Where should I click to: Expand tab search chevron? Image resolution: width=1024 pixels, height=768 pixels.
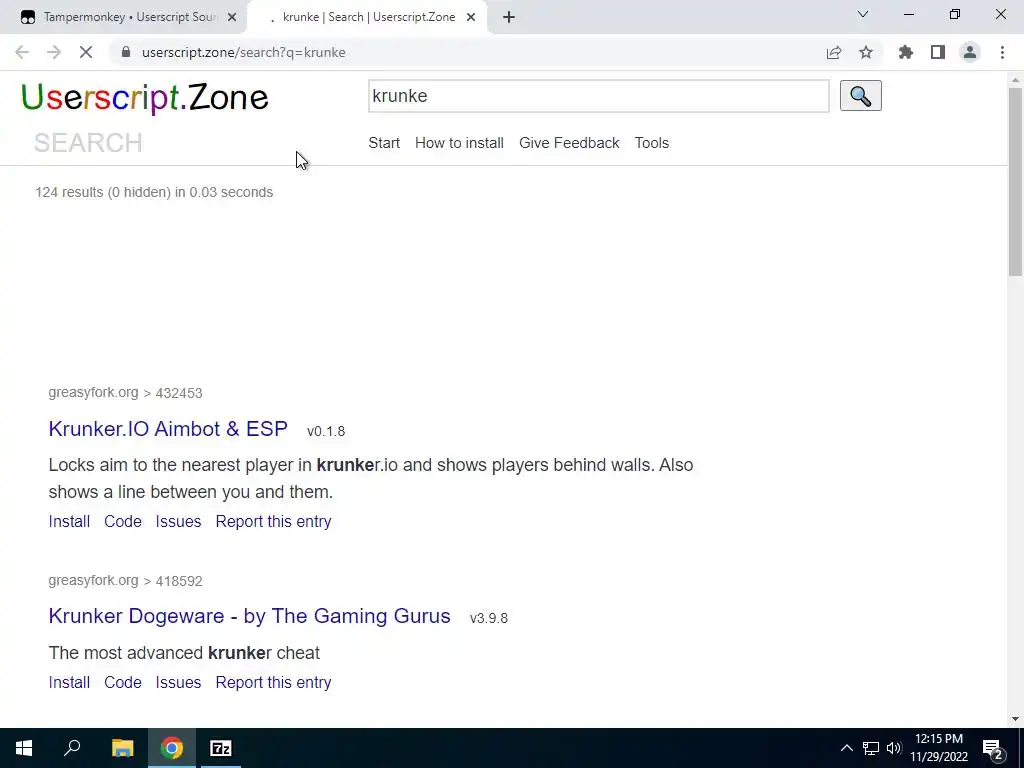pyautogui.click(x=863, y=14)
